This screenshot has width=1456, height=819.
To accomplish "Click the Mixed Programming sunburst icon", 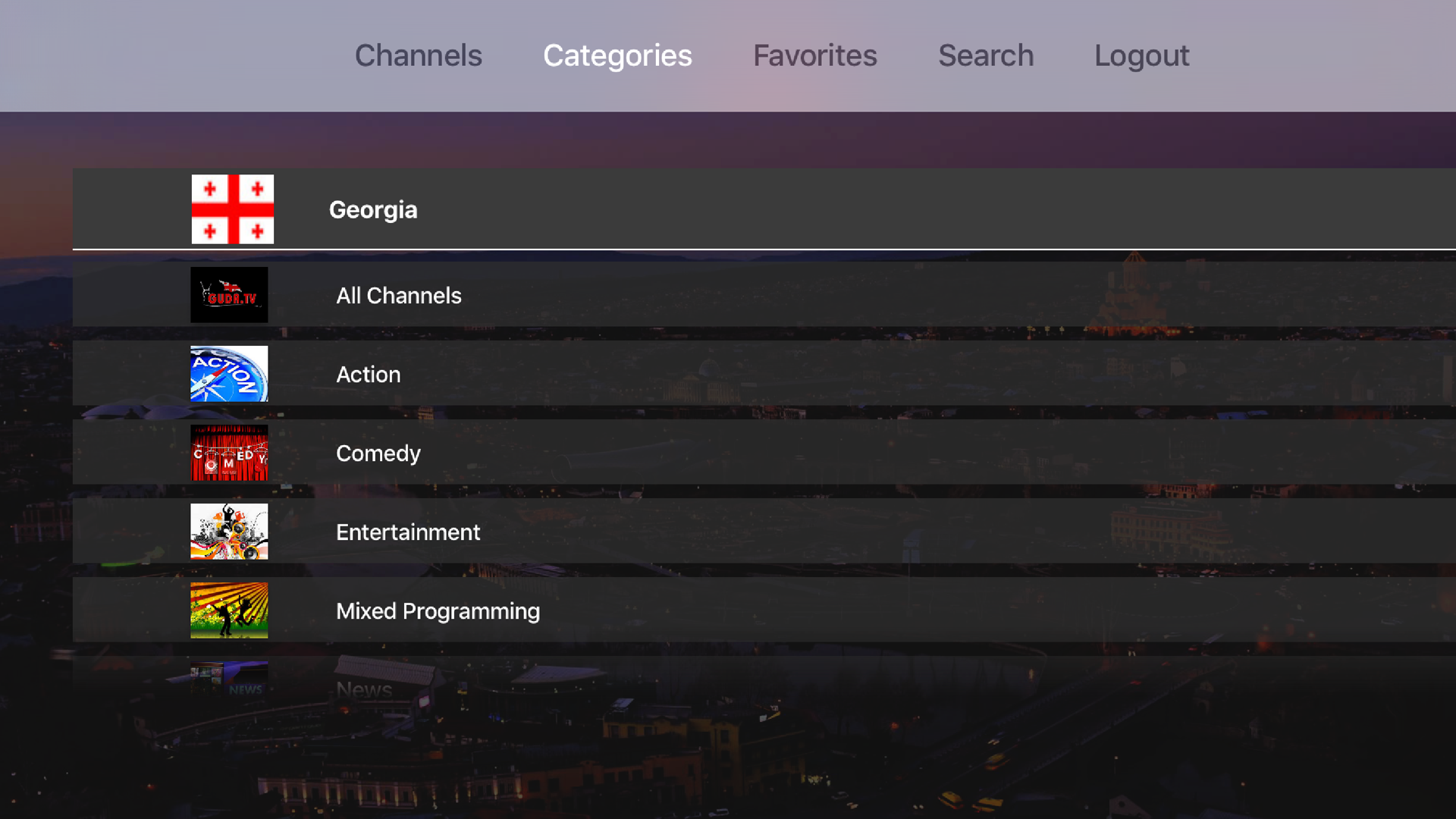I will pos(229,610).
